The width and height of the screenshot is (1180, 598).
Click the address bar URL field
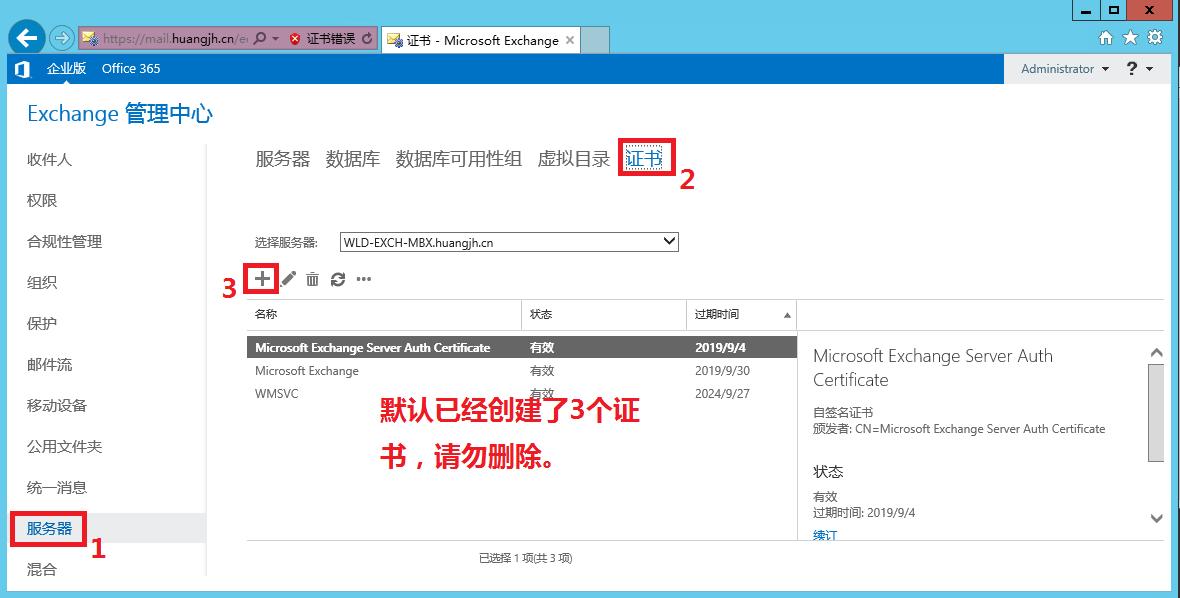(x=175, y=38)
